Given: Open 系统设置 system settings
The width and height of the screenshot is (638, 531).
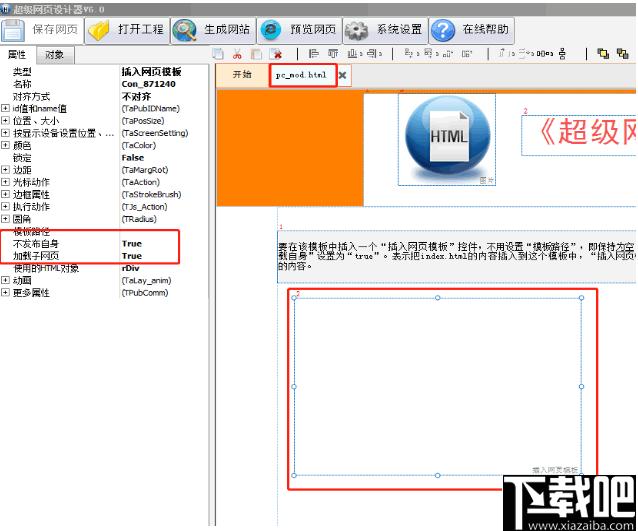Looking at the screenshot, I should [x=385, y=30].
